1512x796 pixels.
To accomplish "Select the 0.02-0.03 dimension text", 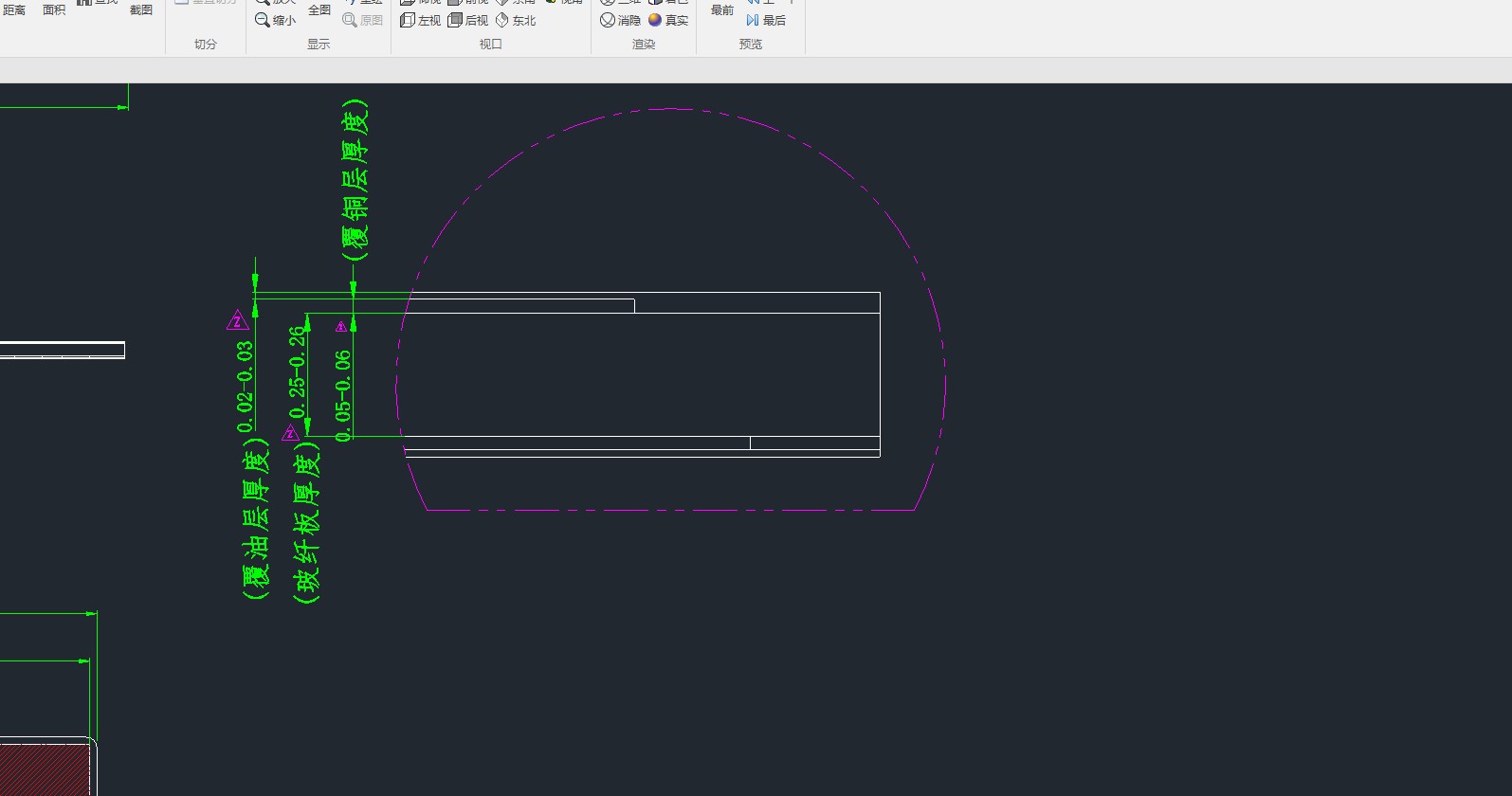I will tap(246, 387).
